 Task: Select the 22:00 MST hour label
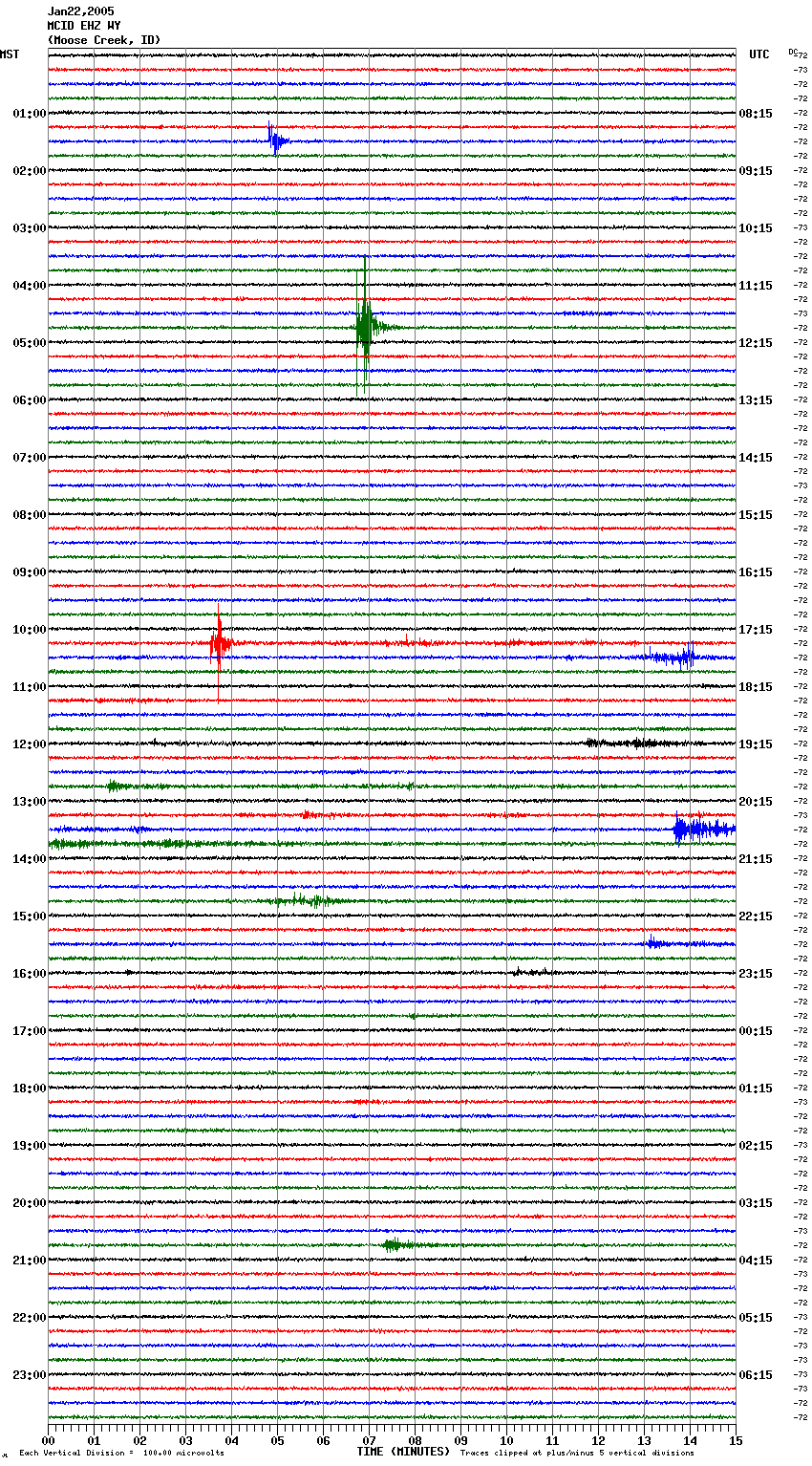pos(29,1318)
